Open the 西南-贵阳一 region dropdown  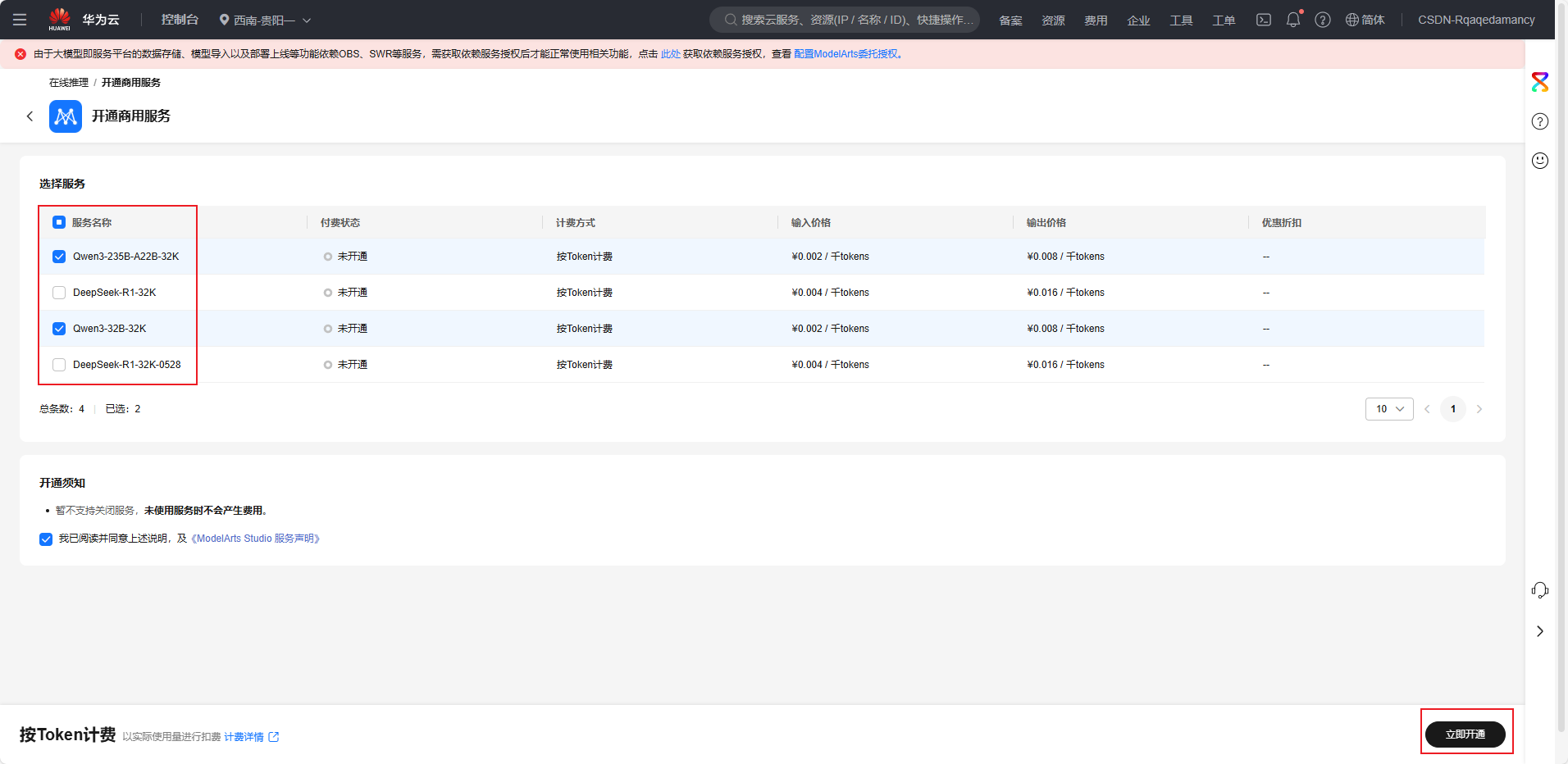pyautogui.click(x=265, y=20)
